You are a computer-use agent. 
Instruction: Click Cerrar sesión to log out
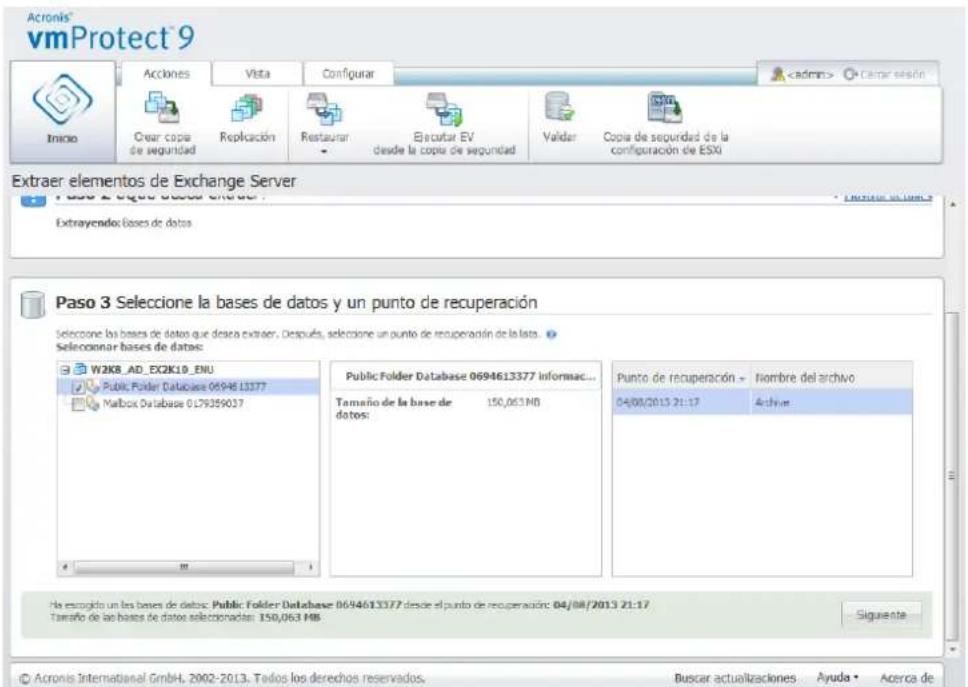pos(884,75)
